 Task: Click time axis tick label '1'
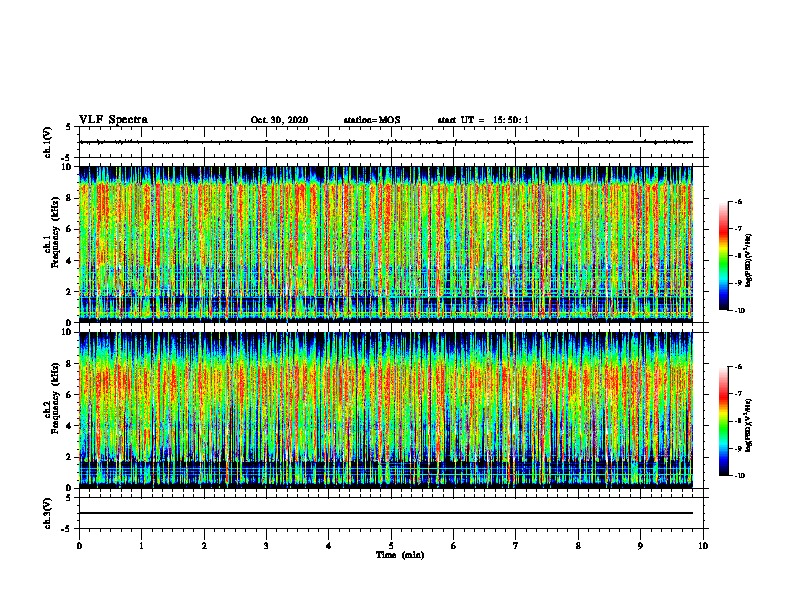tap(141, 546)
